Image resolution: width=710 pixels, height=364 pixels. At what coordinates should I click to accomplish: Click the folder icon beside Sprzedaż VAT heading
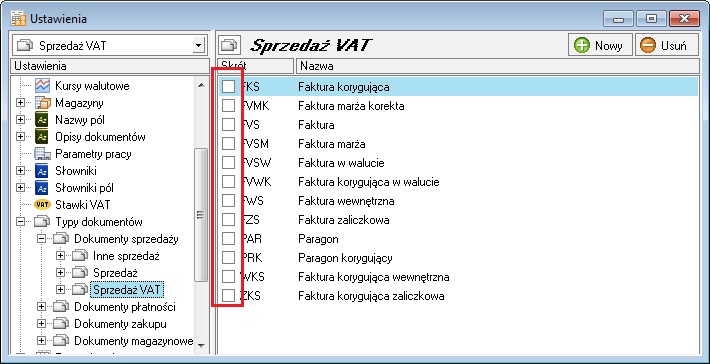pyautogui.click(x=230, y=45)
